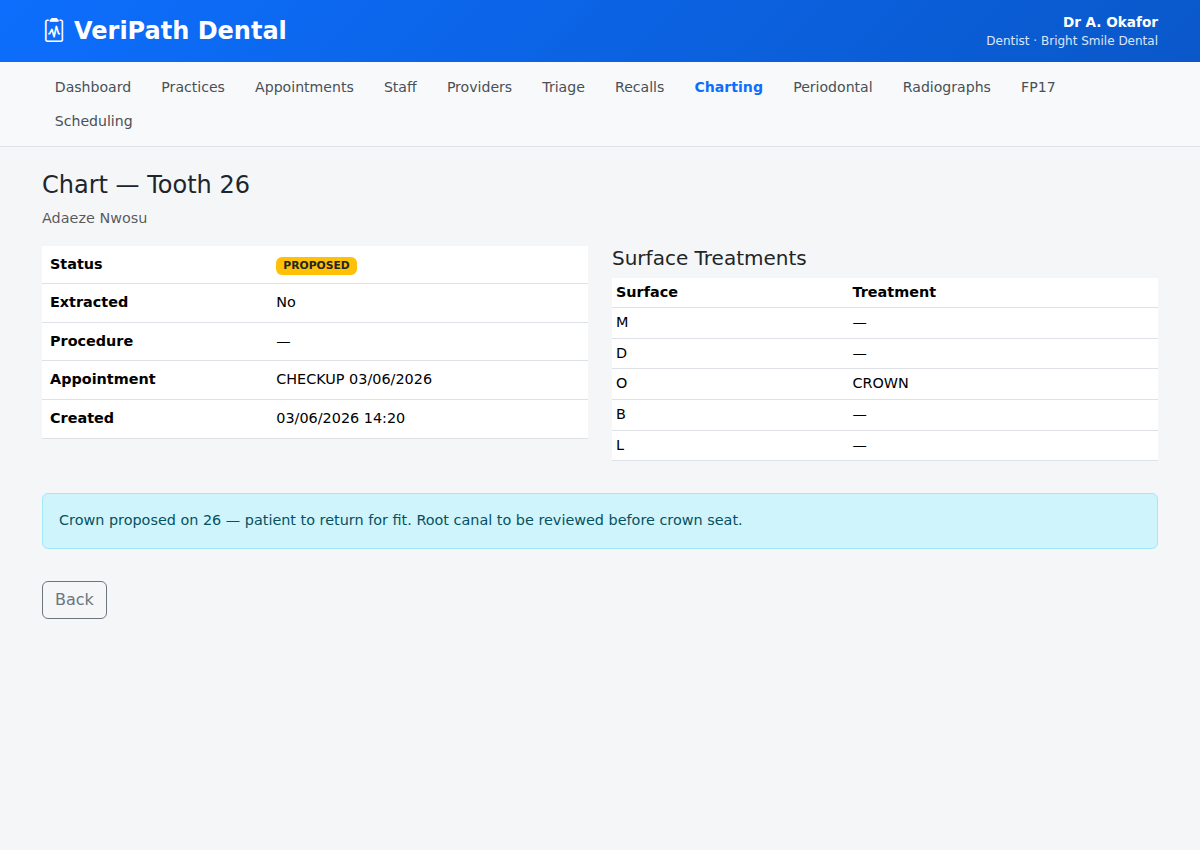Screen dimensions: 1200x850
Task: Click the crown proposed note text
Action: pyautogui.click(x=400, y=521)
